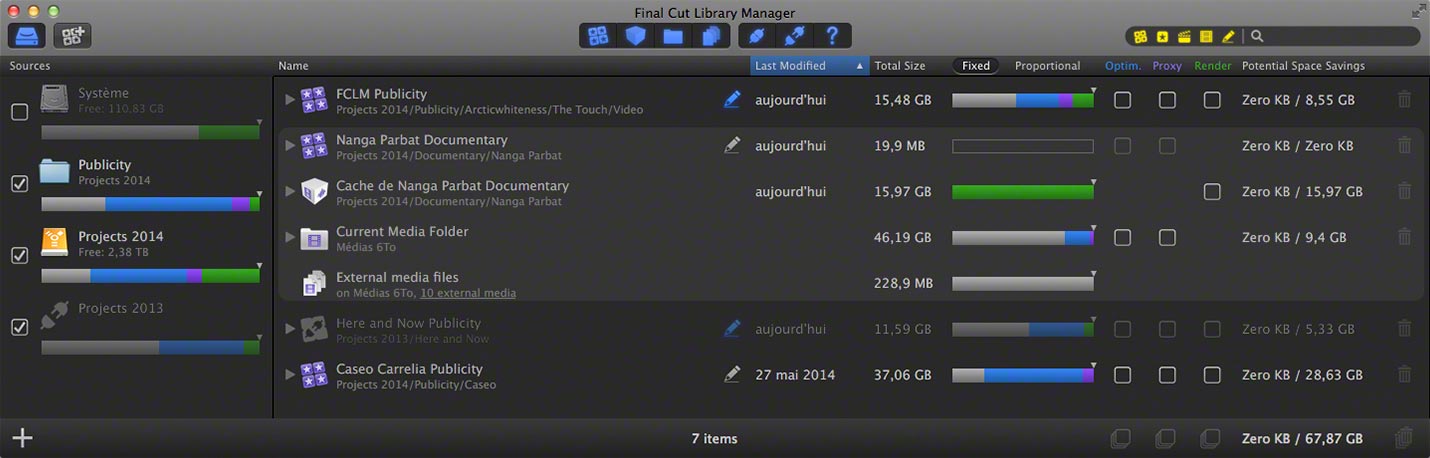Sort by Total Size column header
The width and height of the screenshot is (1430, 458).
pos(900,66)
